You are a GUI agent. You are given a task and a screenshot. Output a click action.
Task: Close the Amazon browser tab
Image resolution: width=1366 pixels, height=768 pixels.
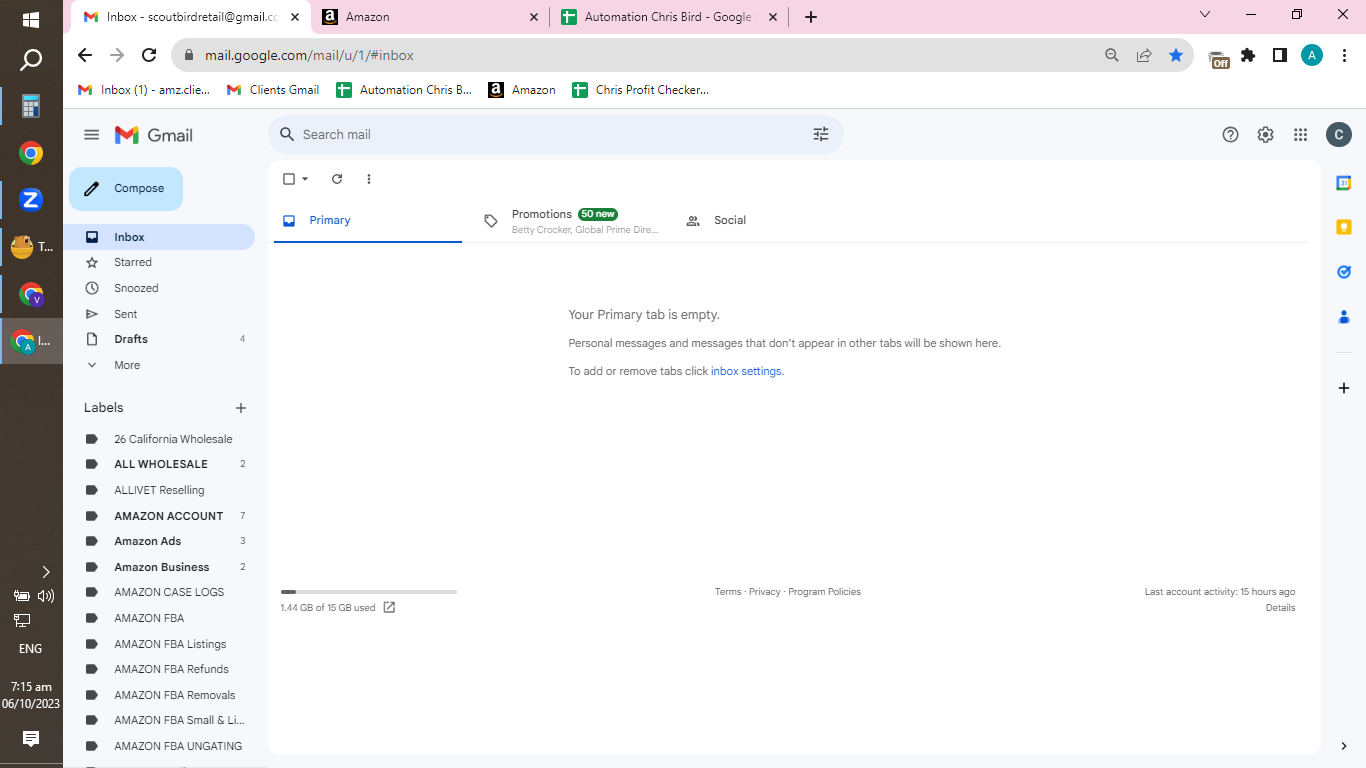coord(533,17)
